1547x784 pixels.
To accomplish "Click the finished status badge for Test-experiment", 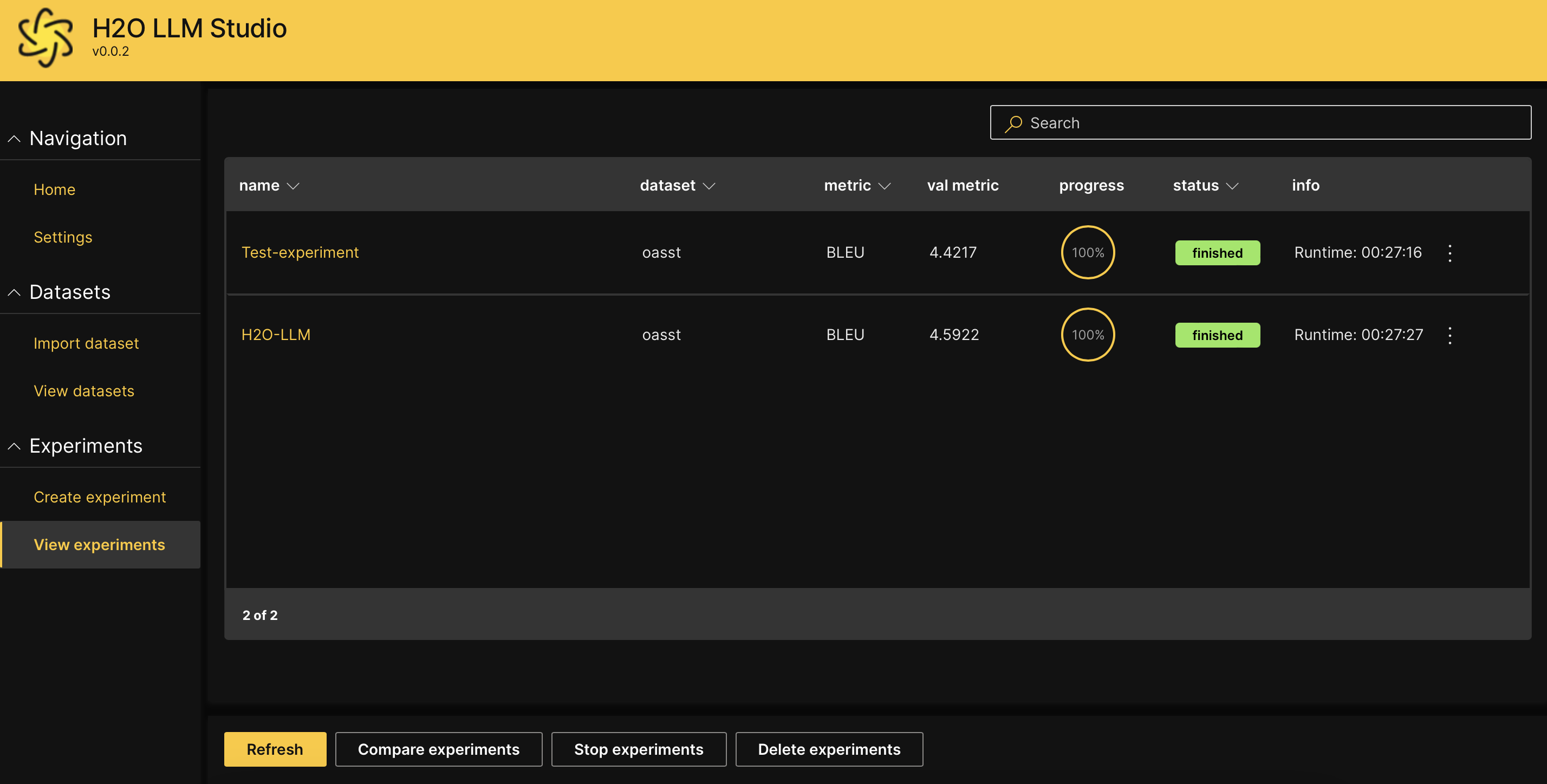I will pyautogui.click(x=1217, y=253).
